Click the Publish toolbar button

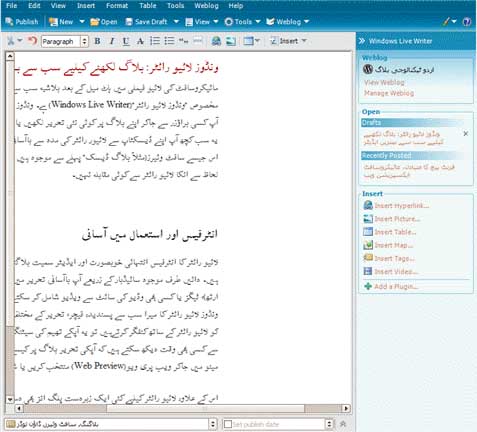coord(22,22)
